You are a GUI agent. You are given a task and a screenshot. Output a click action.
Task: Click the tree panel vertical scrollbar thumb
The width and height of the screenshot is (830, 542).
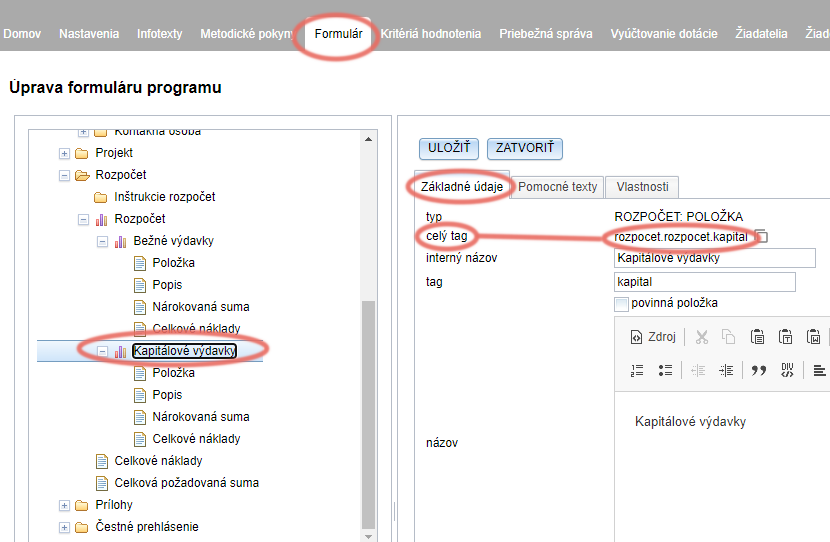point(368,414)
